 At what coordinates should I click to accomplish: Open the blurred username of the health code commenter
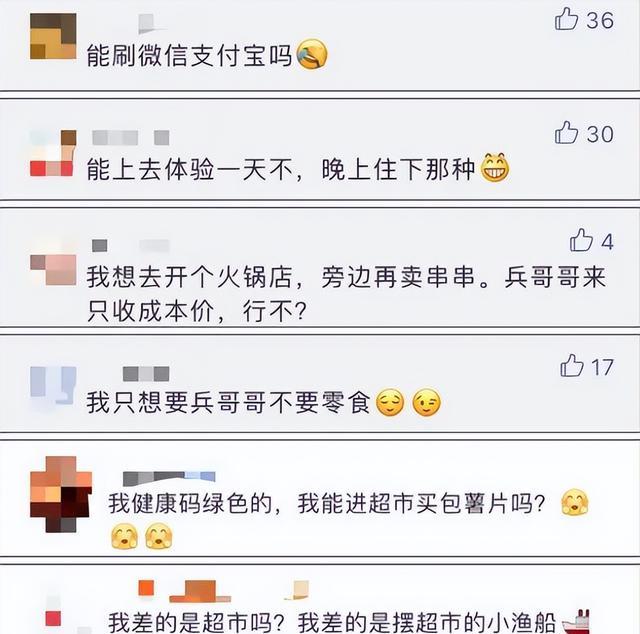(x=169, y=478)
